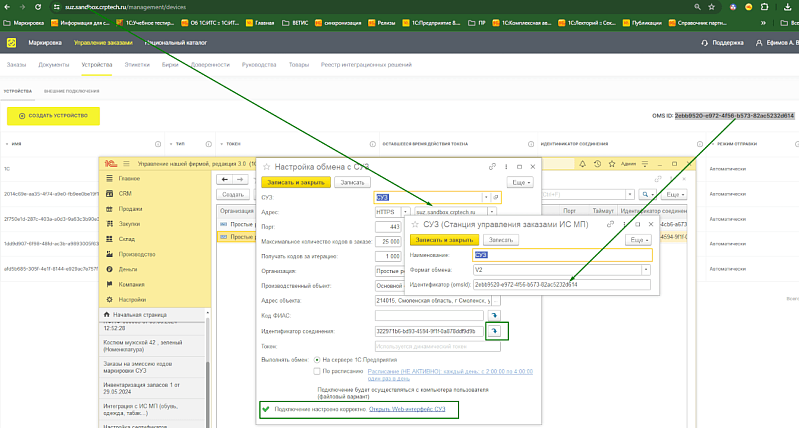Navigate forward arrow in 1C list form
The height and width of the screenshot is (428, 799).
point(240,179)
